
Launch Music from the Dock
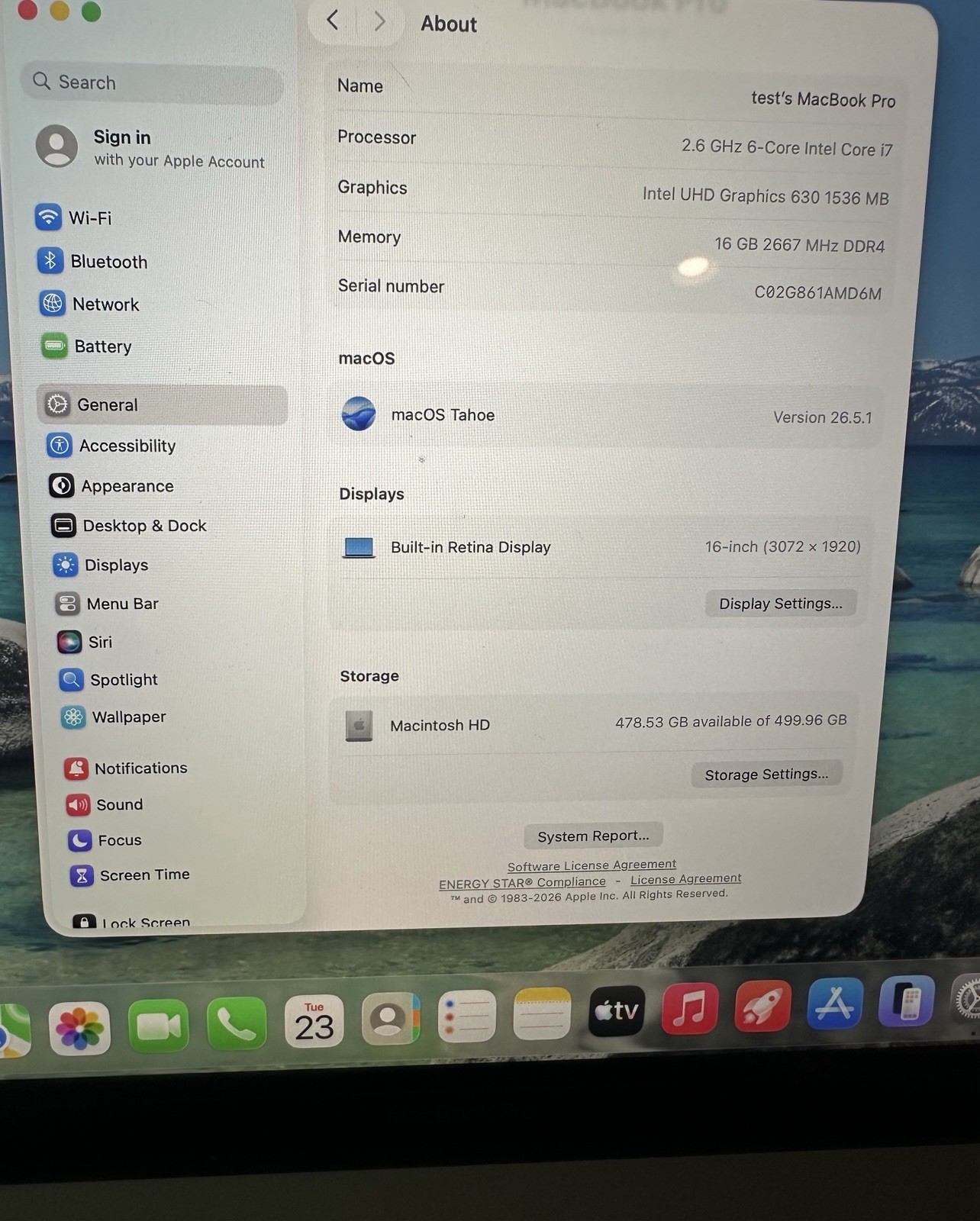tap(690, 1007)
